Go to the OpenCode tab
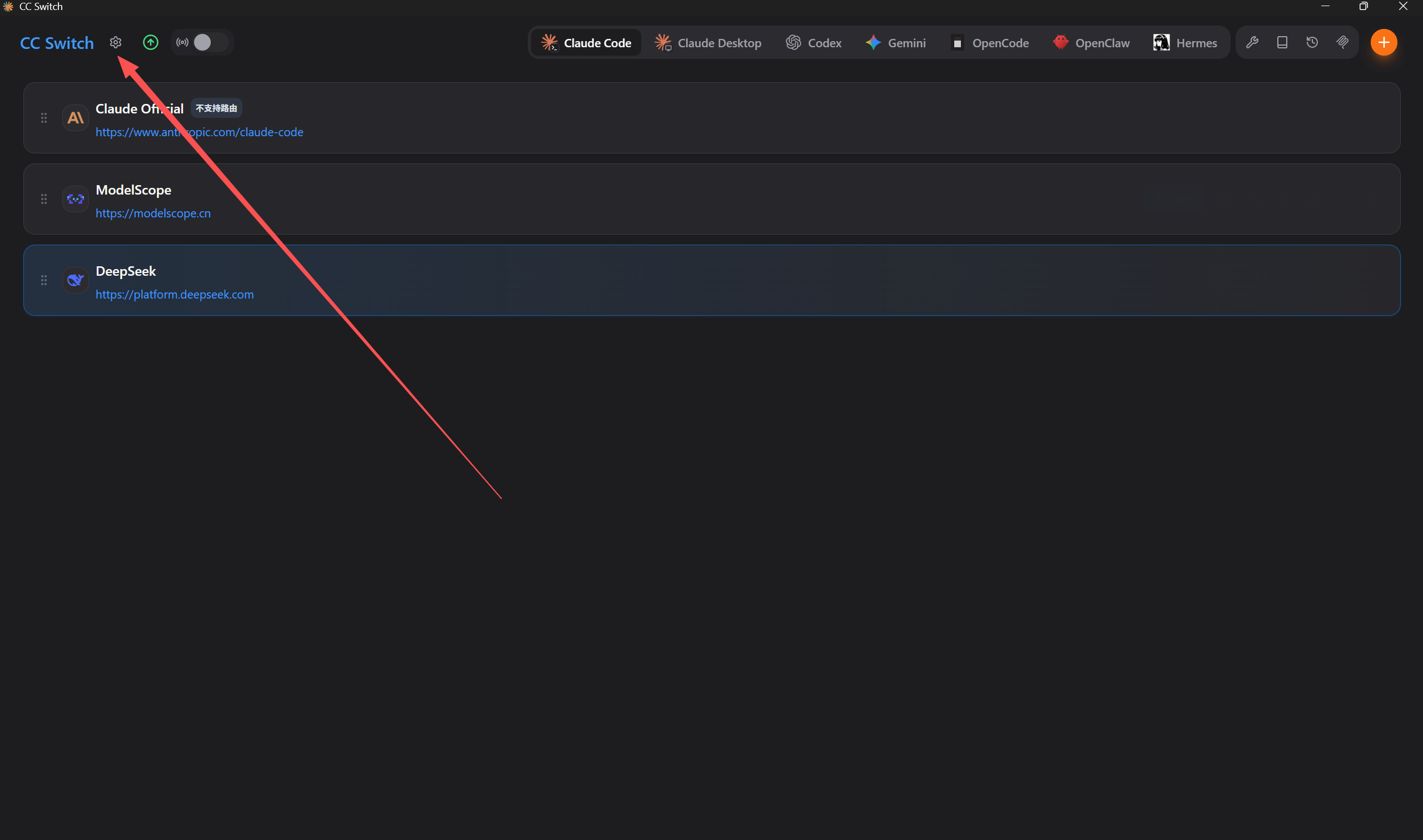Viewport: 1423px width, 840px height. tap(989, 42)
